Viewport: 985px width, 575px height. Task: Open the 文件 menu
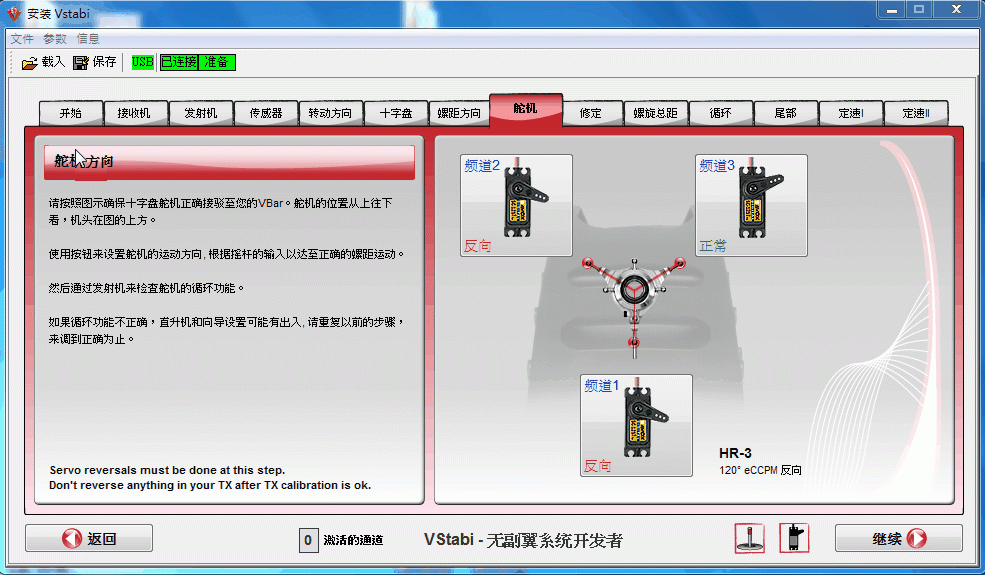point(22,39)
